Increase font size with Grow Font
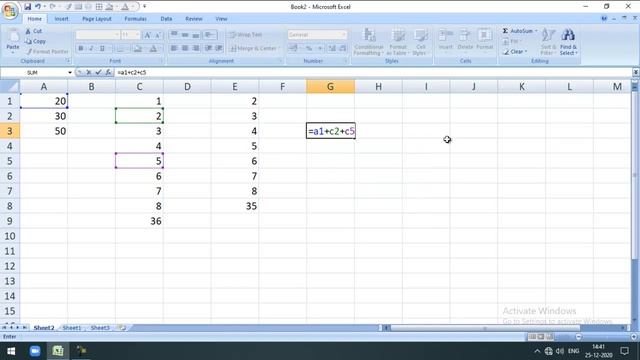640x360 pixels. coord(147,35)
